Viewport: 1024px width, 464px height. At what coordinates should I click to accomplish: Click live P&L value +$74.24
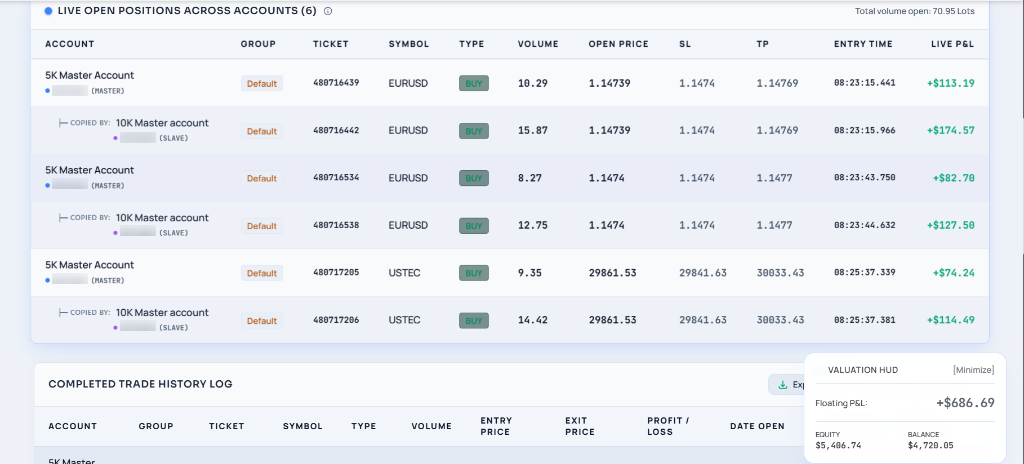pyautogui.click(x=954, y=273)
